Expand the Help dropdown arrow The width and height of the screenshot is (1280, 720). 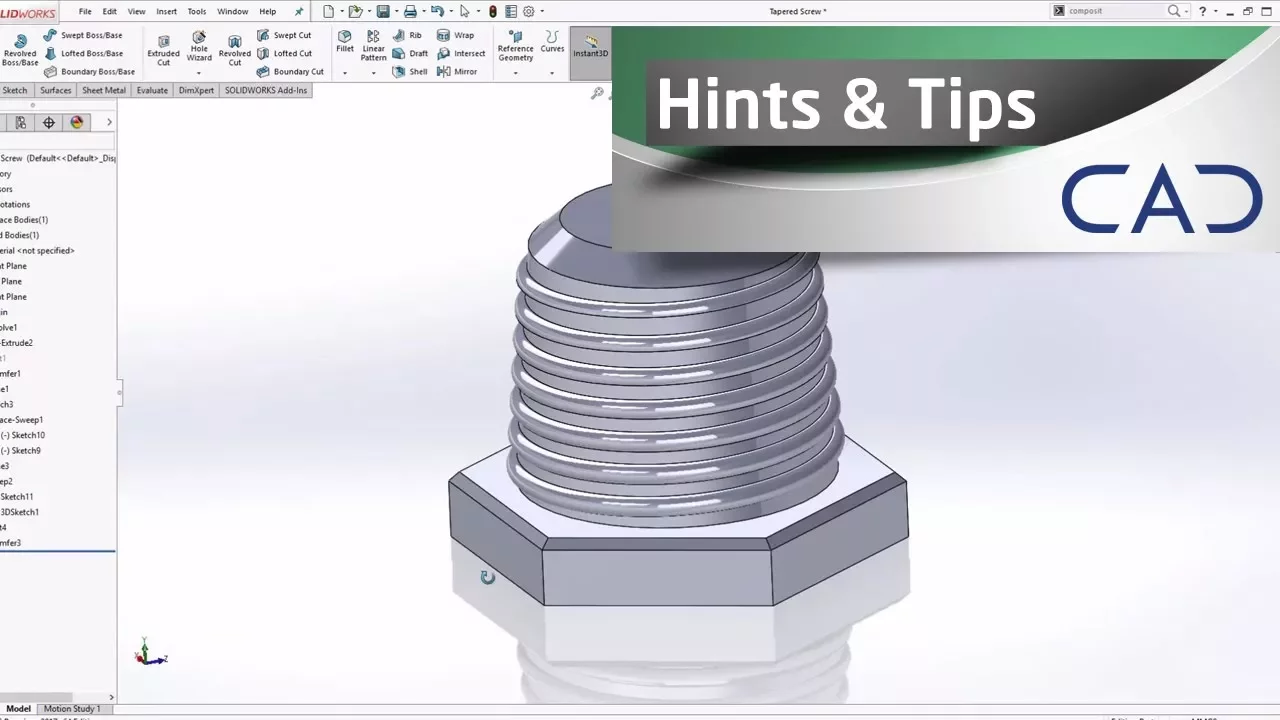point(1215,11)
